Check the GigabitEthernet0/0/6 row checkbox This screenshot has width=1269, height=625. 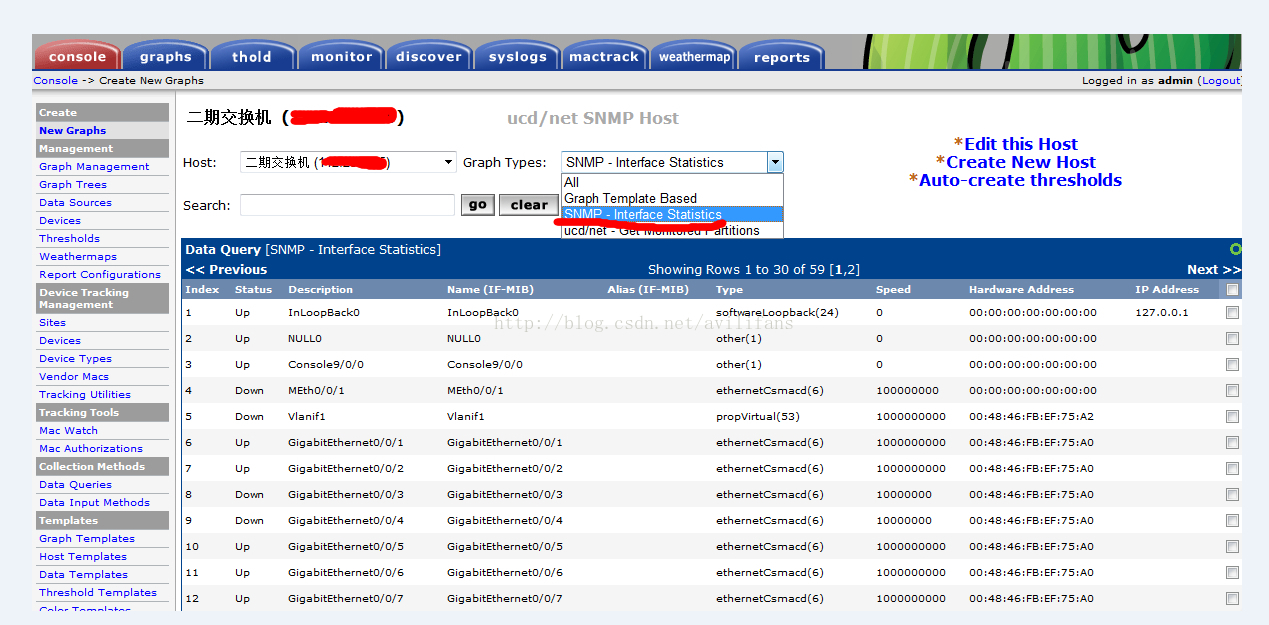[1232, 572]
